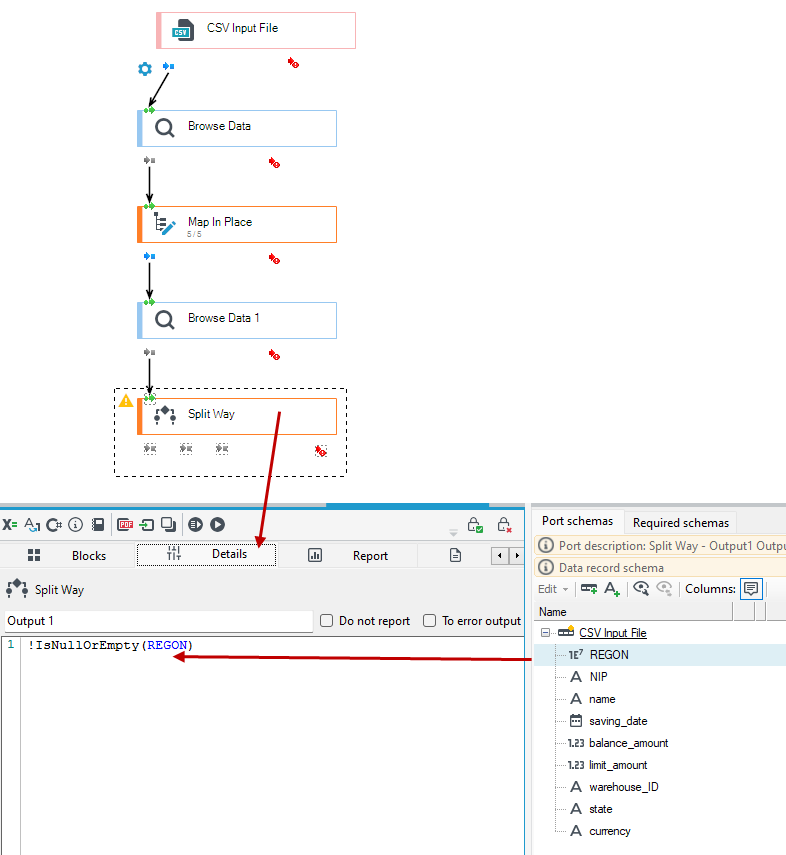This screenshot has height=855, width=786.
Task: Enable the Do not report checkbox
Action: click(327, 621)
